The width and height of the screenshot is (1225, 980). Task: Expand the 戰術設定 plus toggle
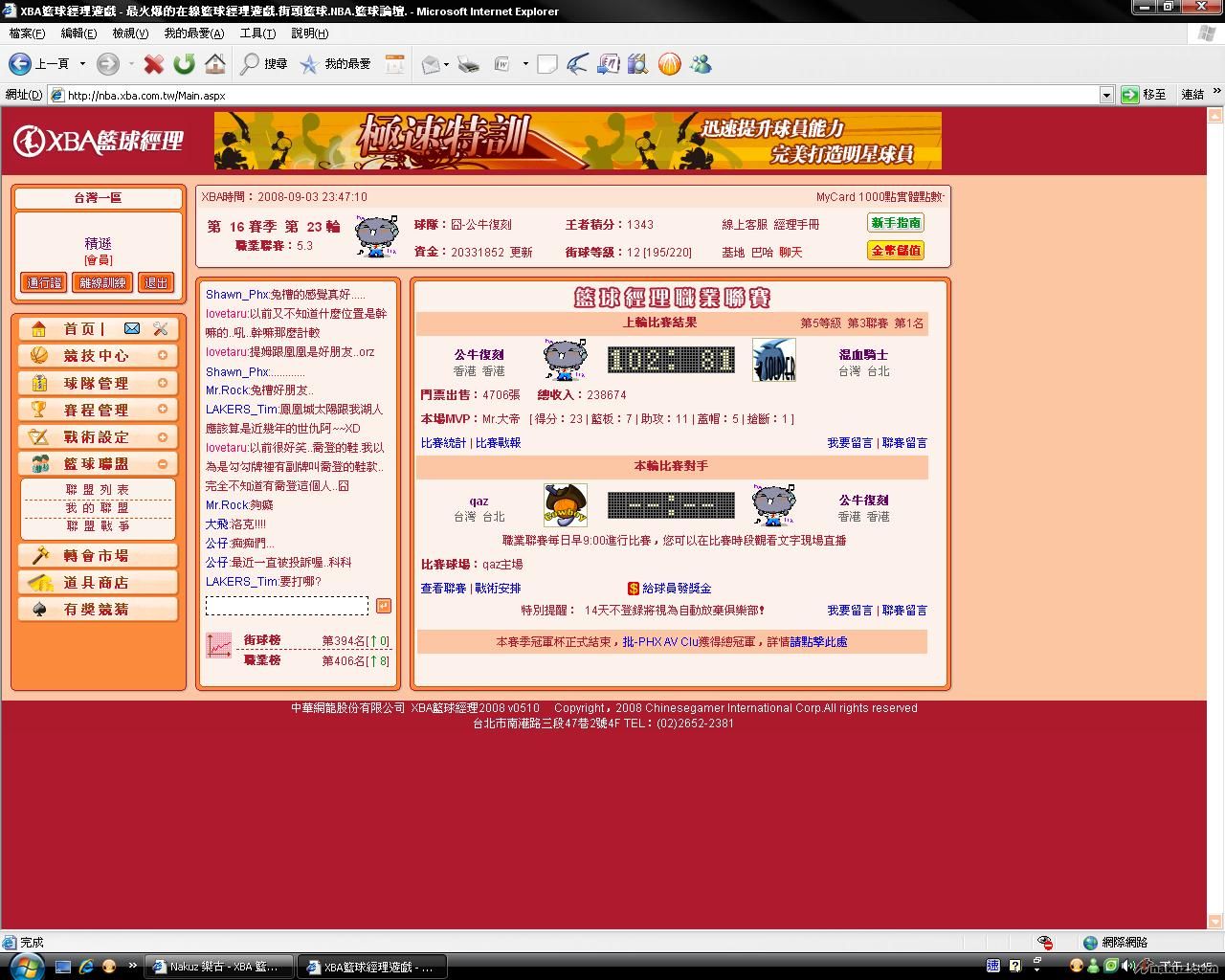point(163,437)
